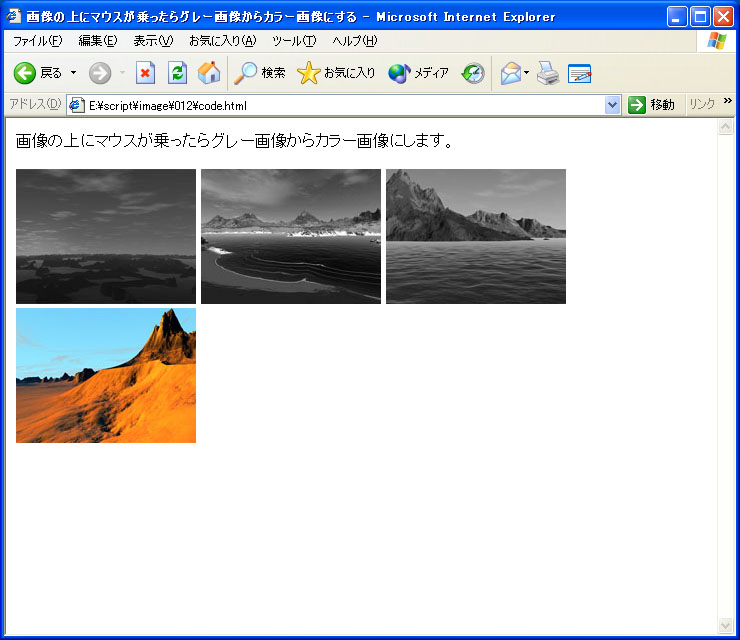Open the Forward button dropdown arrow
Screen dimensions: 740x640
pyautogui.click(x=122, y=73)
